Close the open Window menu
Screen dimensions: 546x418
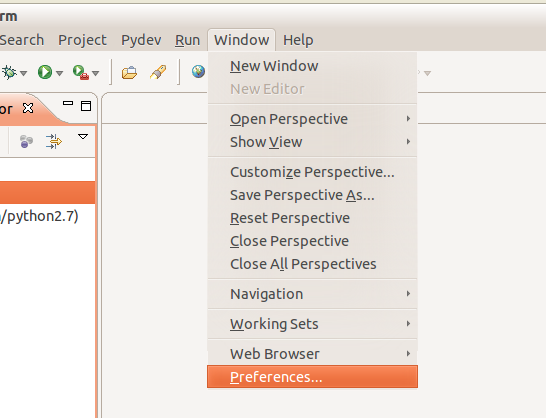tap(242, 40)
